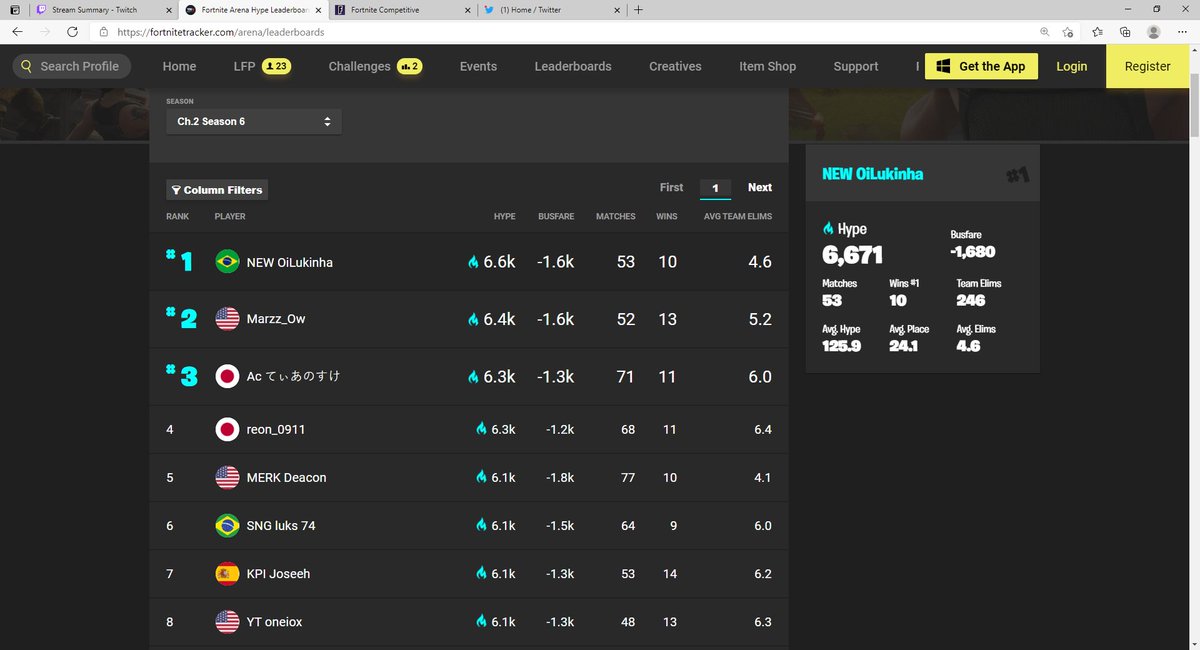Click the address bar URL

tap(219, 32)
